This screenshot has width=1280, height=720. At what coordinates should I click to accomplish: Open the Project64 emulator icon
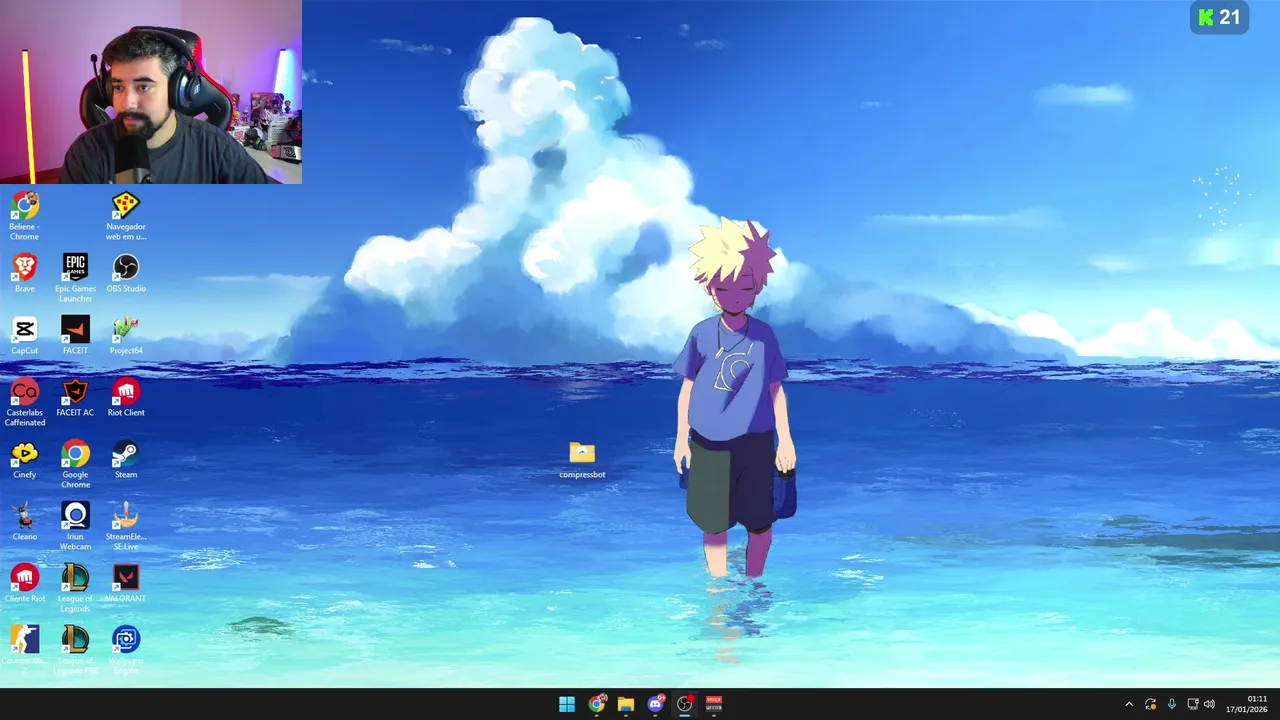[126, 335]
